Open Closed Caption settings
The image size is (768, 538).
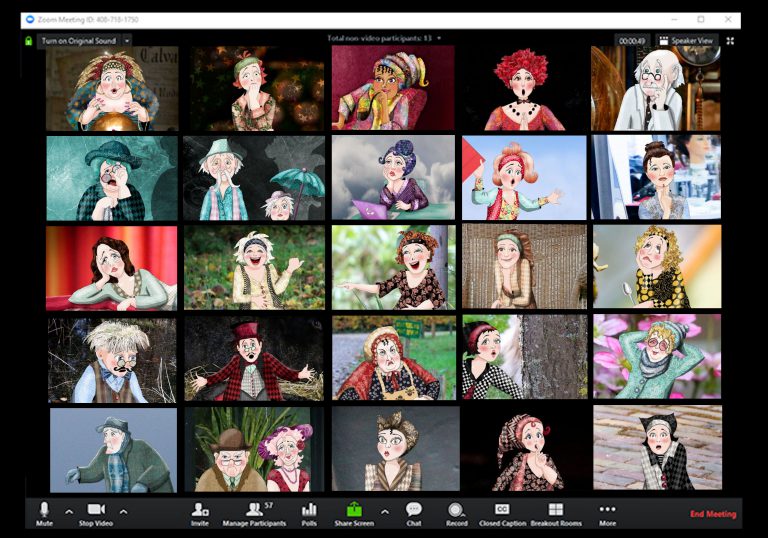(x=503, y=514)
